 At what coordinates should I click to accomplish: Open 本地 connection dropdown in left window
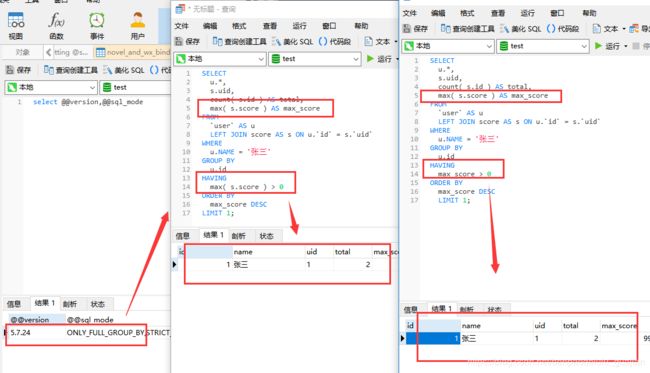click(51, 87)
